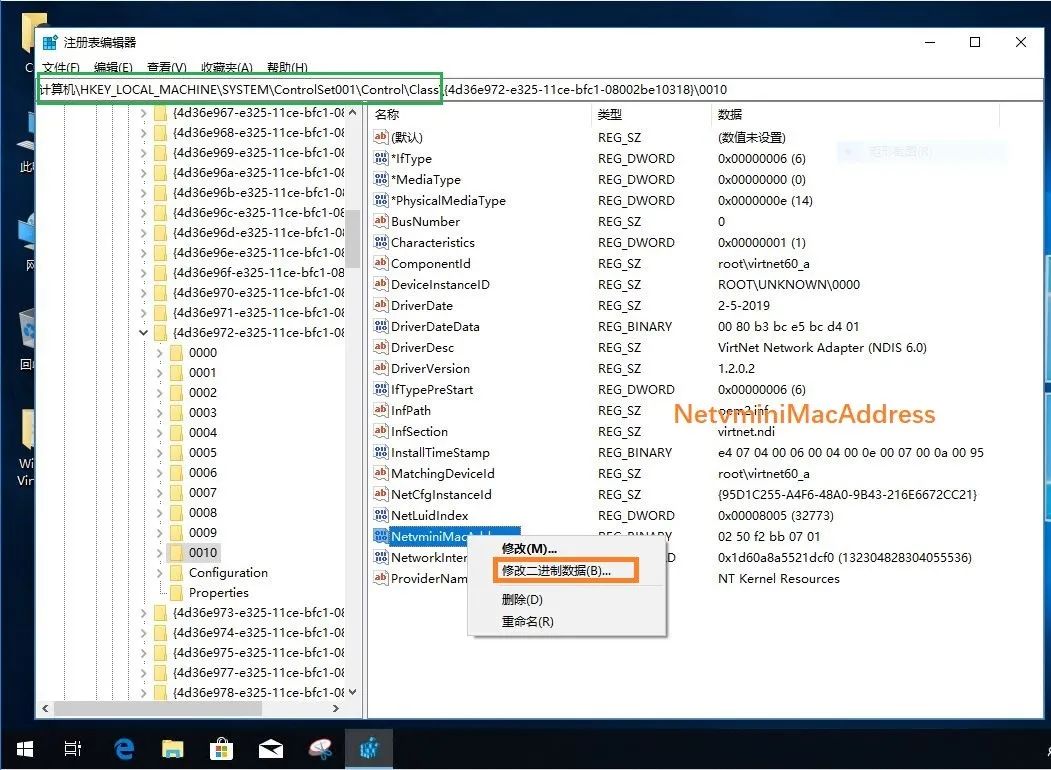The width and height of the screenshot is (1051, 770).
Task: Click the Characteristics DWORD icon
Action: point(381,243)
